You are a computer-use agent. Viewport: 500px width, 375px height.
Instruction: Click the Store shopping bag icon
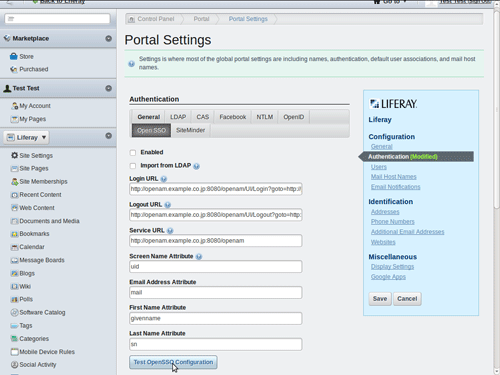point(14,56)
